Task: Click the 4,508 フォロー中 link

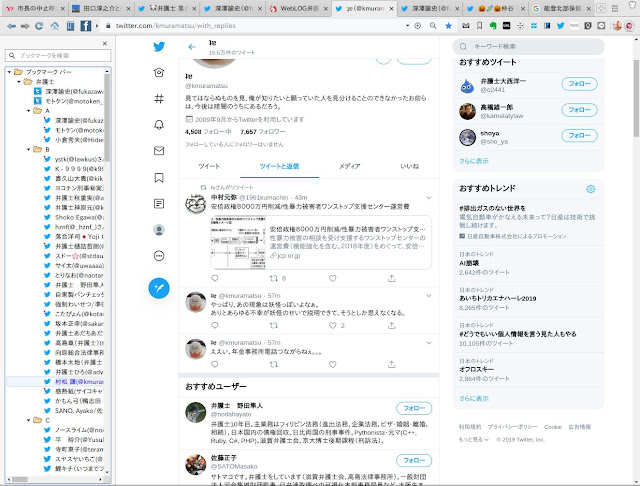Action: click(208, 132)
